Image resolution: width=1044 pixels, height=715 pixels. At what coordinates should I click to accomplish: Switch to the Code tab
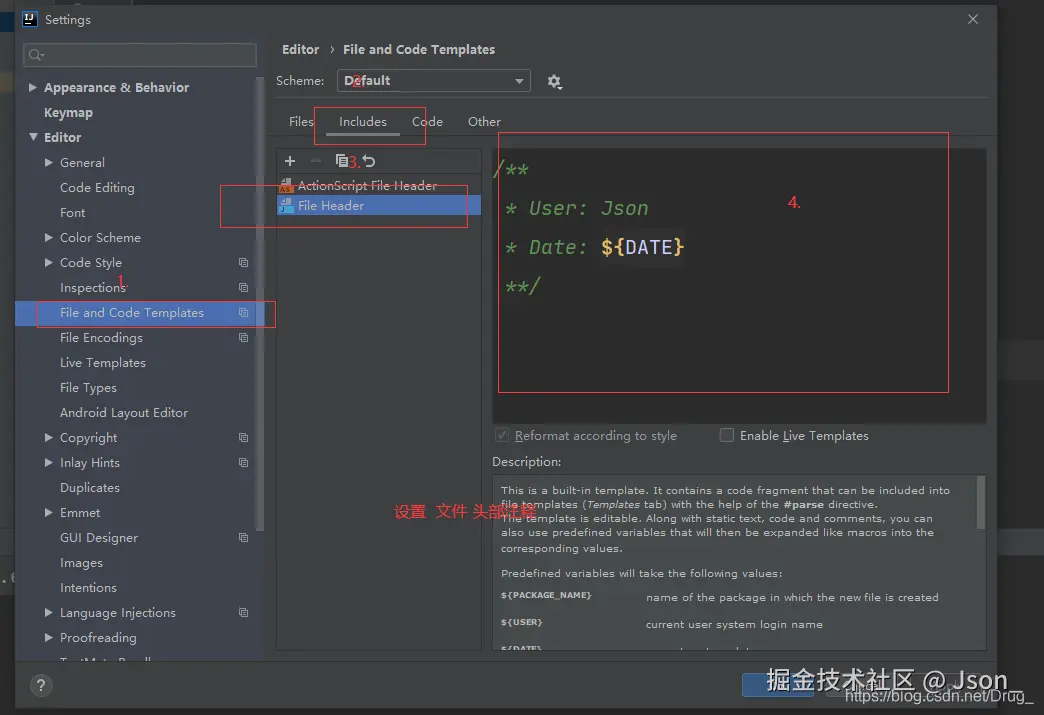tap(427, 122)
